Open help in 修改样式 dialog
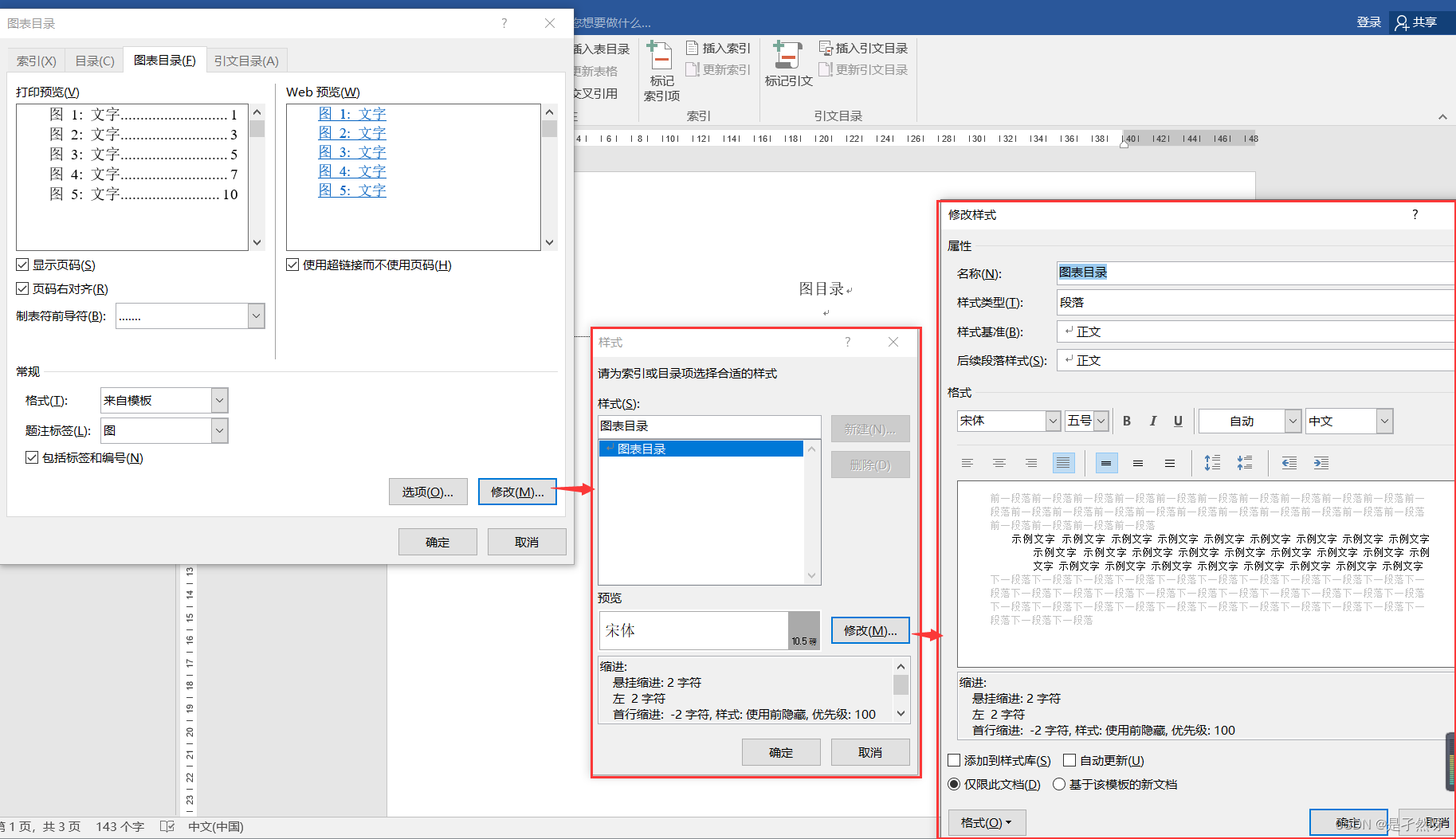This screenshot has width=1456, height=839. point(1415,214)
